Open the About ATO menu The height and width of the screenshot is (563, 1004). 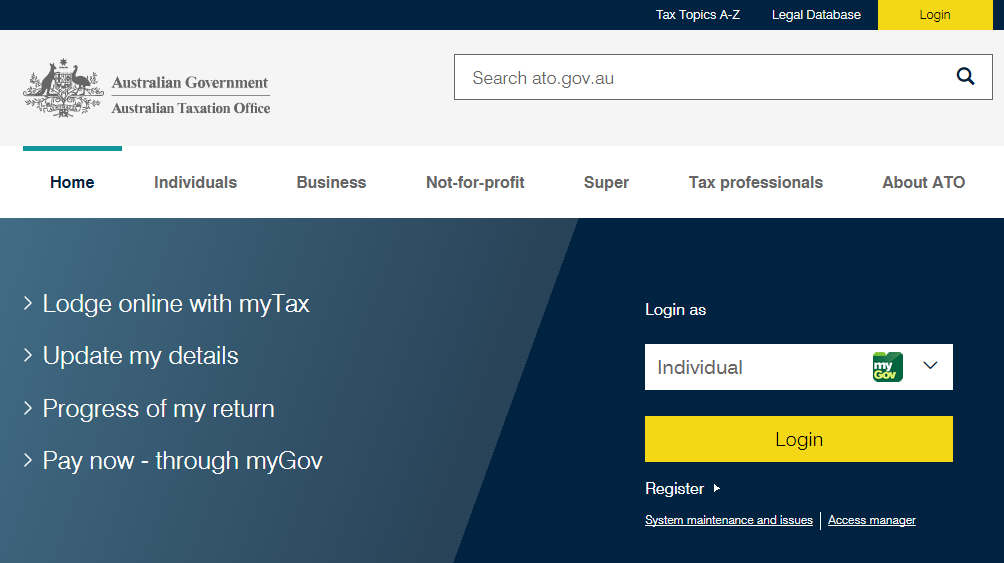pos(923,183)
